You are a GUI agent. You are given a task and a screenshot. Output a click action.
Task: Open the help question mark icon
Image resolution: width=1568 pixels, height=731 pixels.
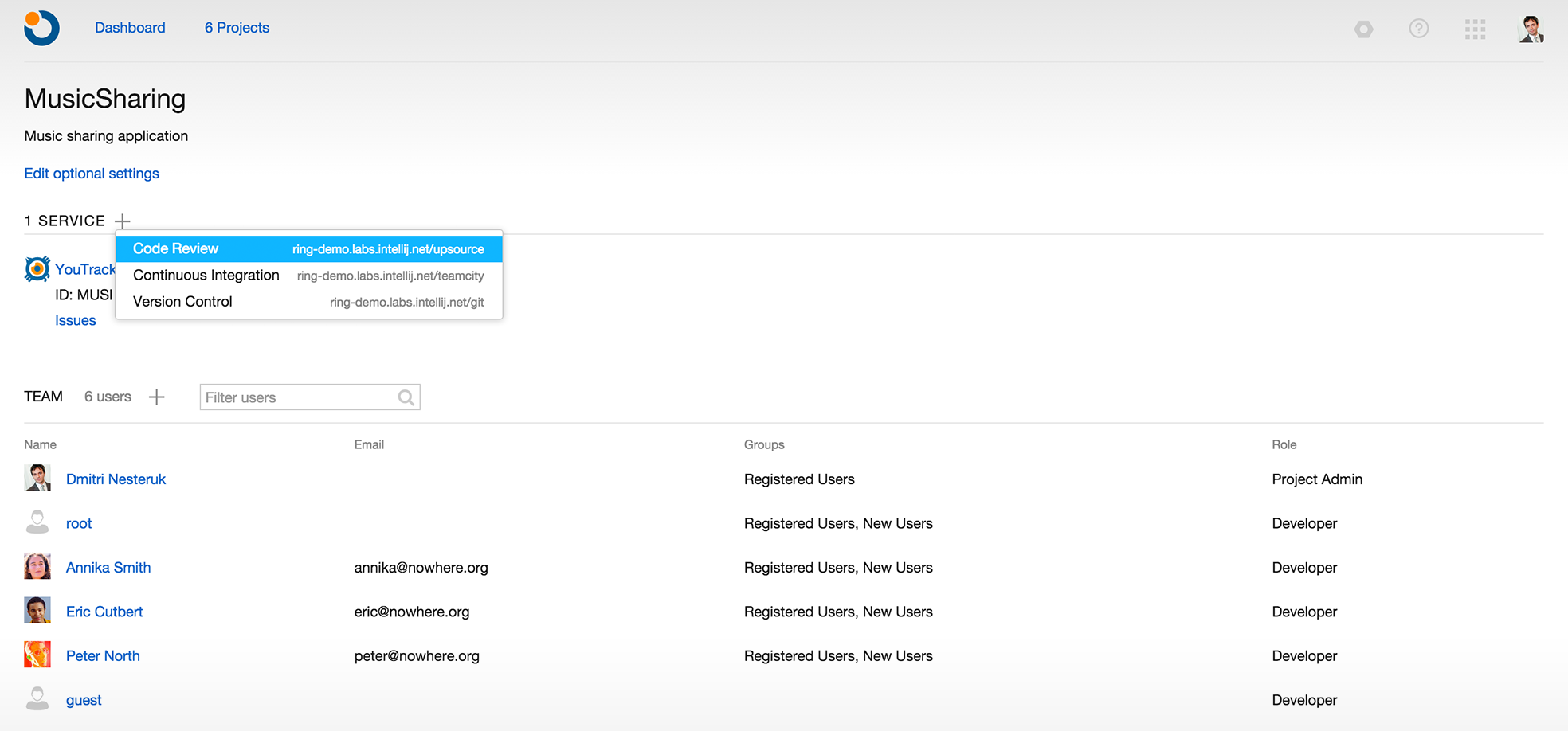(1418, 29)
